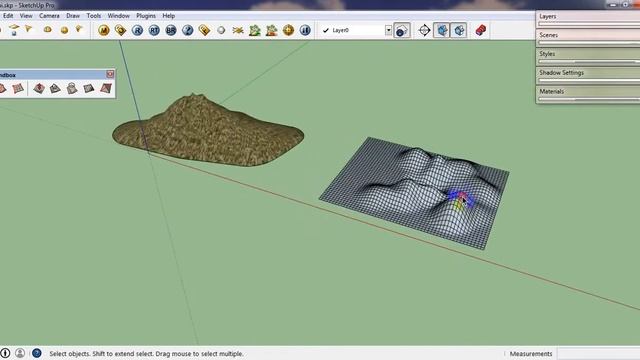Image resolution: width=640 pixels, height=360 pixels.
Task: Select Sandbox Smoove tool icon
Action: click(x=39, y=88)
